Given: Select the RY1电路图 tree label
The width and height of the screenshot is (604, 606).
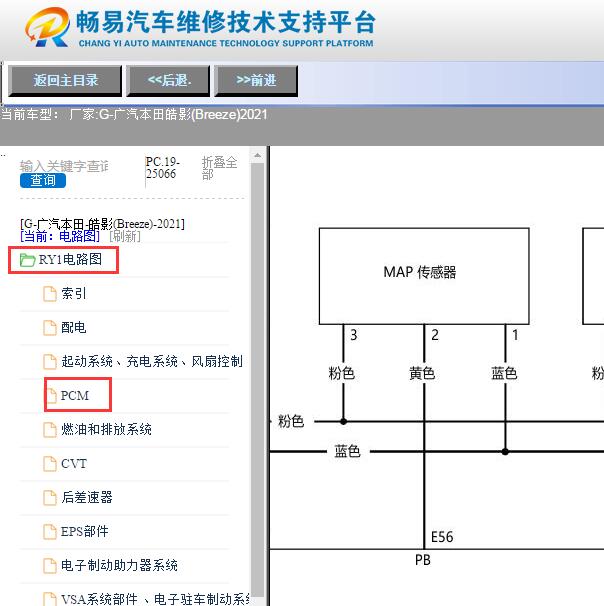Looking at the screenshot, I should tap(70, 259).
